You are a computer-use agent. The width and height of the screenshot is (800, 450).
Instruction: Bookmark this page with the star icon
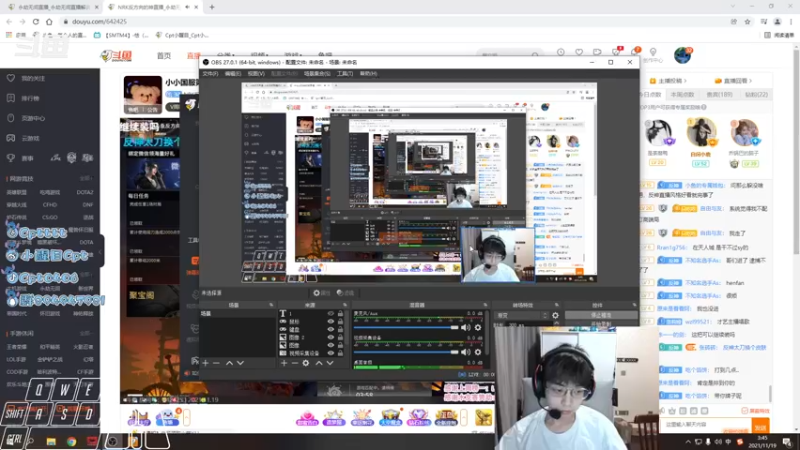point(747,21)
